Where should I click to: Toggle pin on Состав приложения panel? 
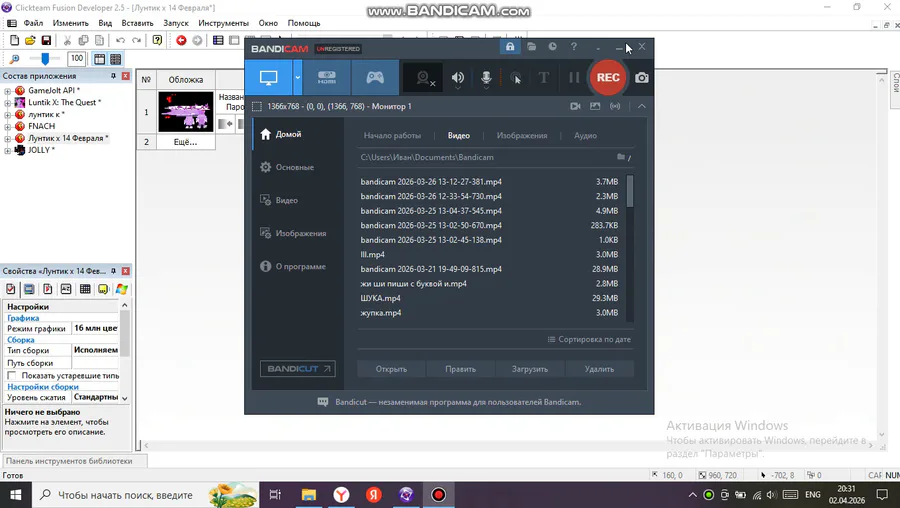coord(113,76)
